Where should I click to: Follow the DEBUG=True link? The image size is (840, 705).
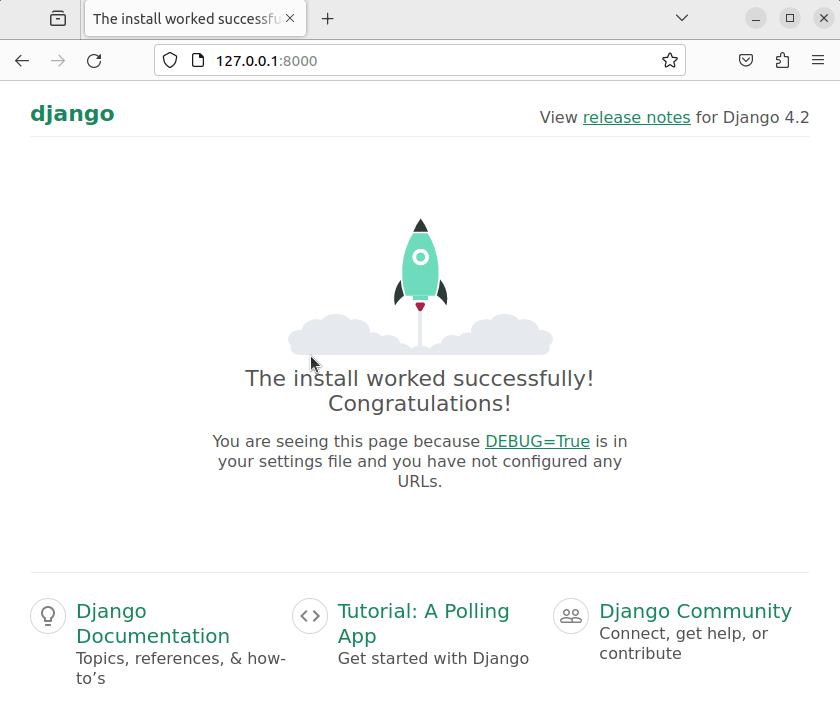click(x=537, y=441)
